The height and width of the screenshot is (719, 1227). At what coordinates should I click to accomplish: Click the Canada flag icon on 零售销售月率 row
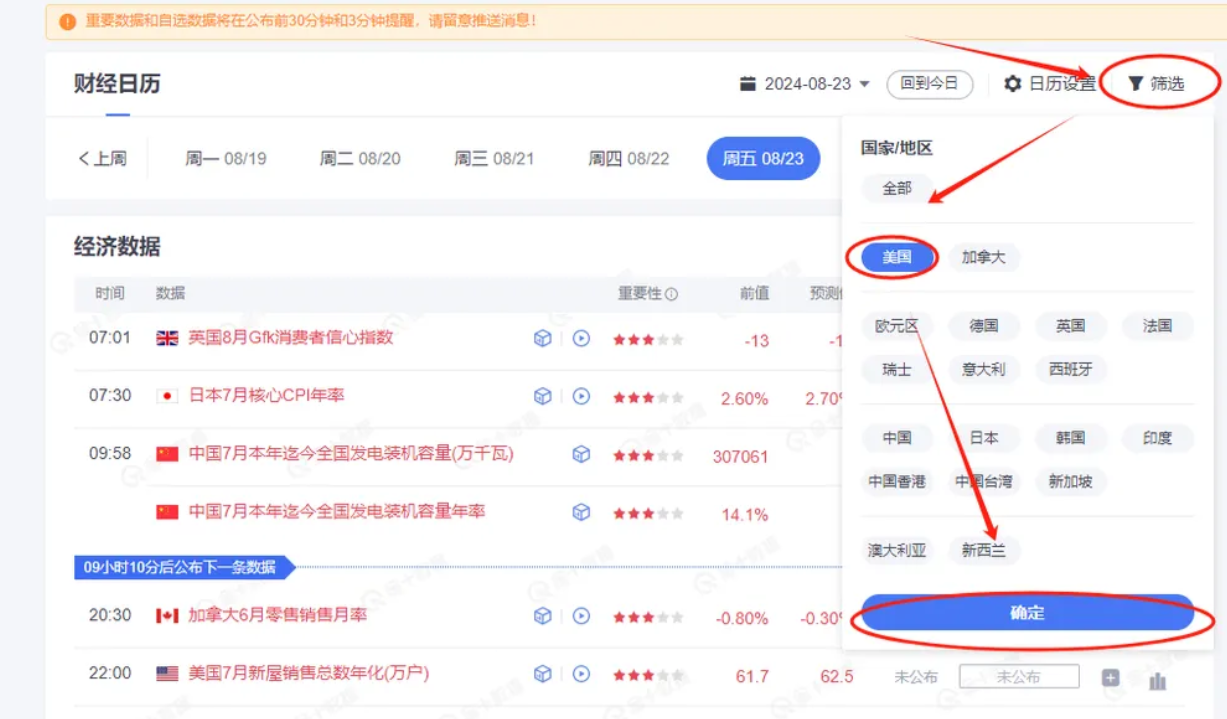[164, 615]
